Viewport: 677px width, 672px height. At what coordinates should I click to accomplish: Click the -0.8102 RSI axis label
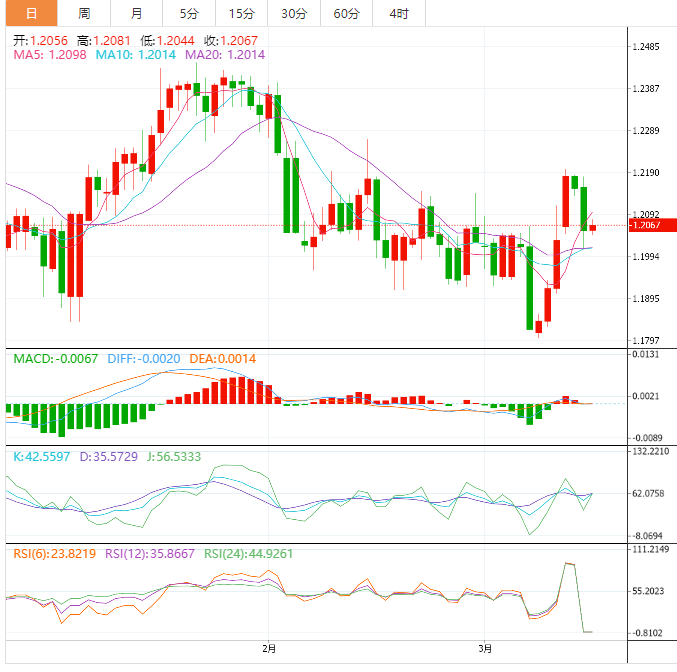pos(647,633)
